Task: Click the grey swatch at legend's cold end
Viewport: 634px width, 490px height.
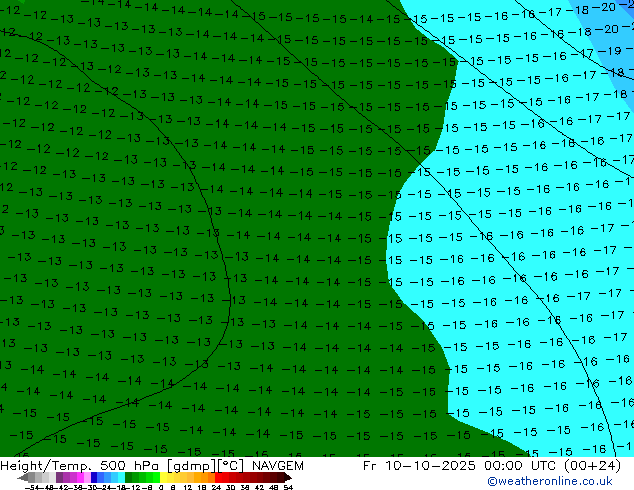Action: pyautogui.click(x=32, y=477)
